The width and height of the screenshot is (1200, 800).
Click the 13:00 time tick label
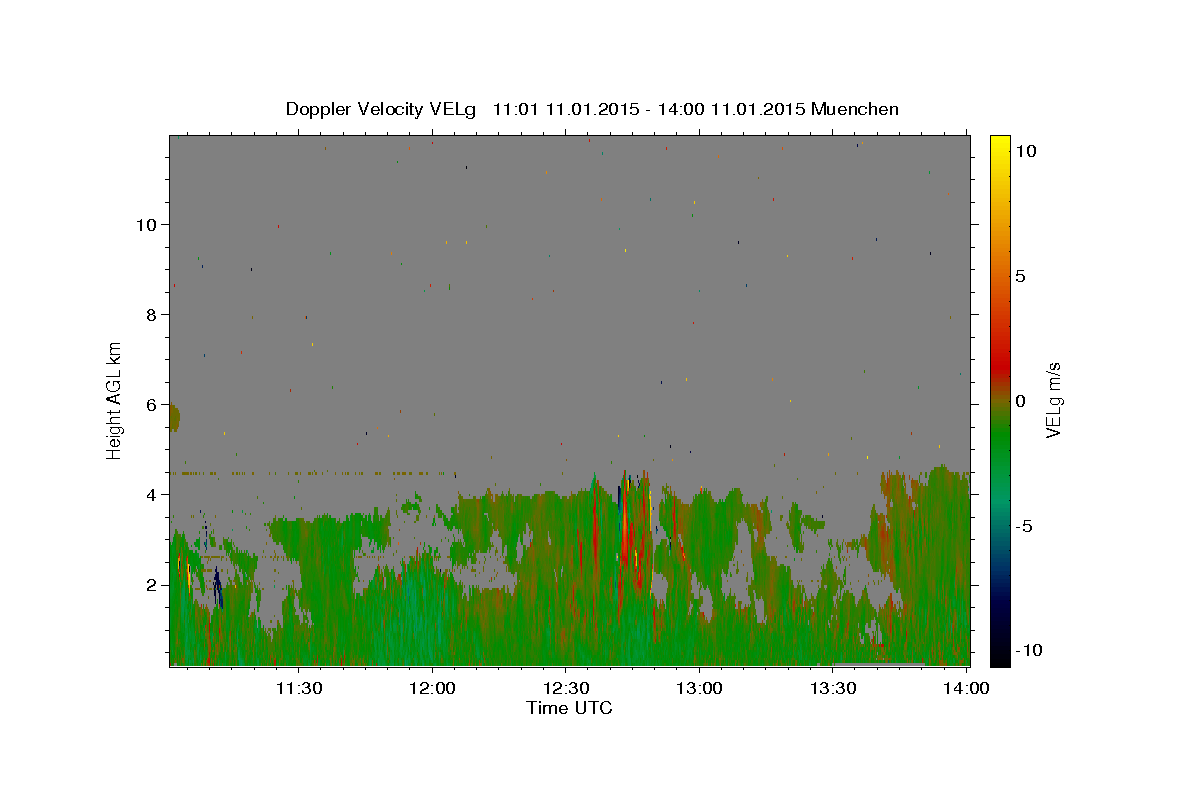(x=699, y=688)
